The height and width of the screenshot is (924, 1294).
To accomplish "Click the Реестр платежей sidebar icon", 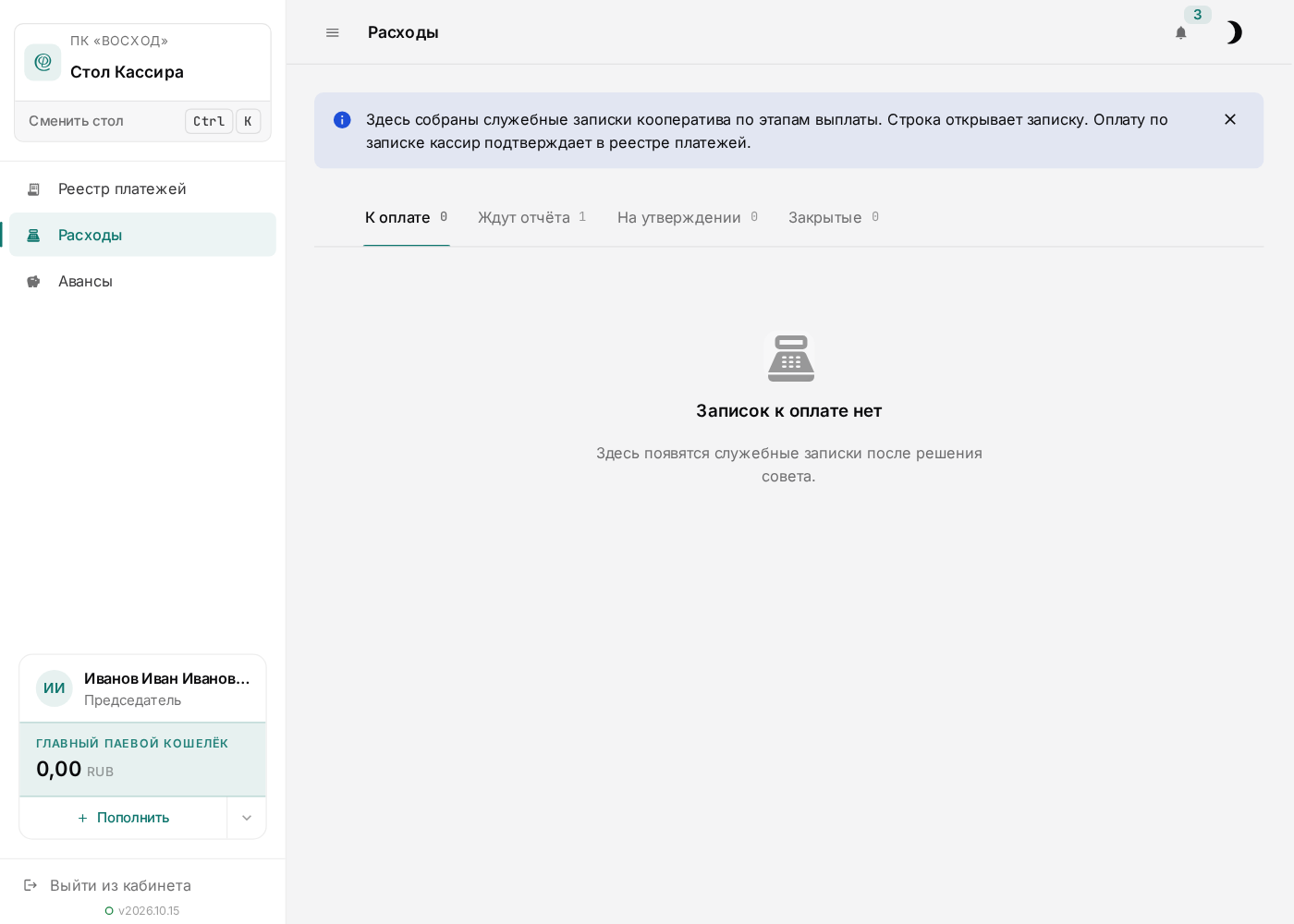I will 33,189.
